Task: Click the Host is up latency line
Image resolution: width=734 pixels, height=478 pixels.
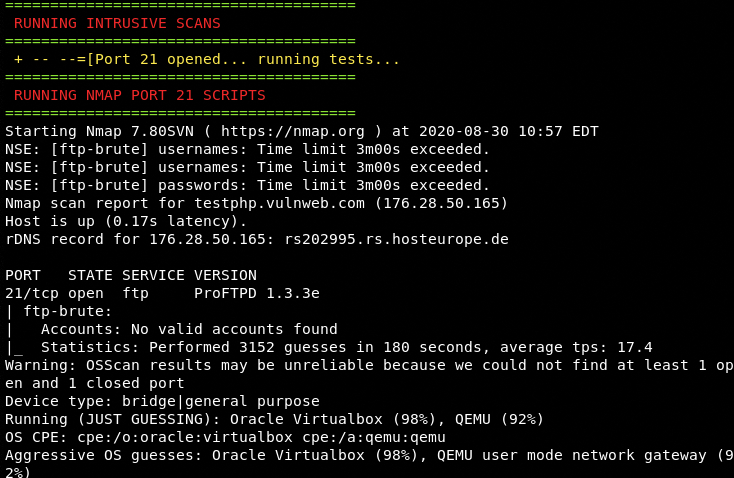Action: (117, 221)
